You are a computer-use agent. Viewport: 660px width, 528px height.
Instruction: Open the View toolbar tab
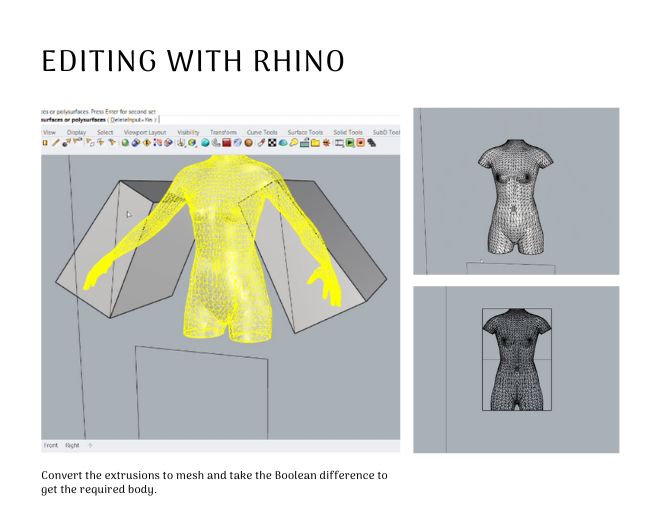[49, 132]
